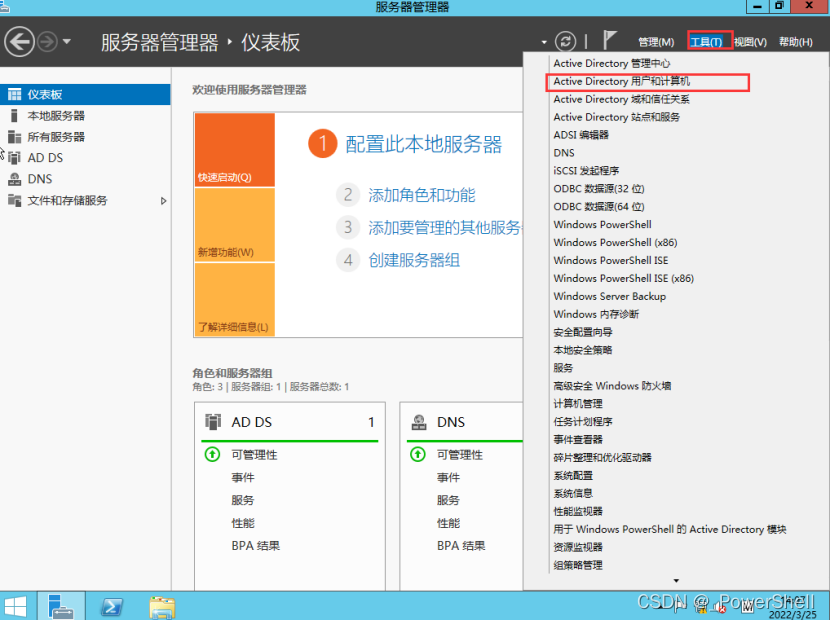The height and width of the screenshot is (621, 830).
Task: Open the 管理(M) menu
Action: (656, 42)
